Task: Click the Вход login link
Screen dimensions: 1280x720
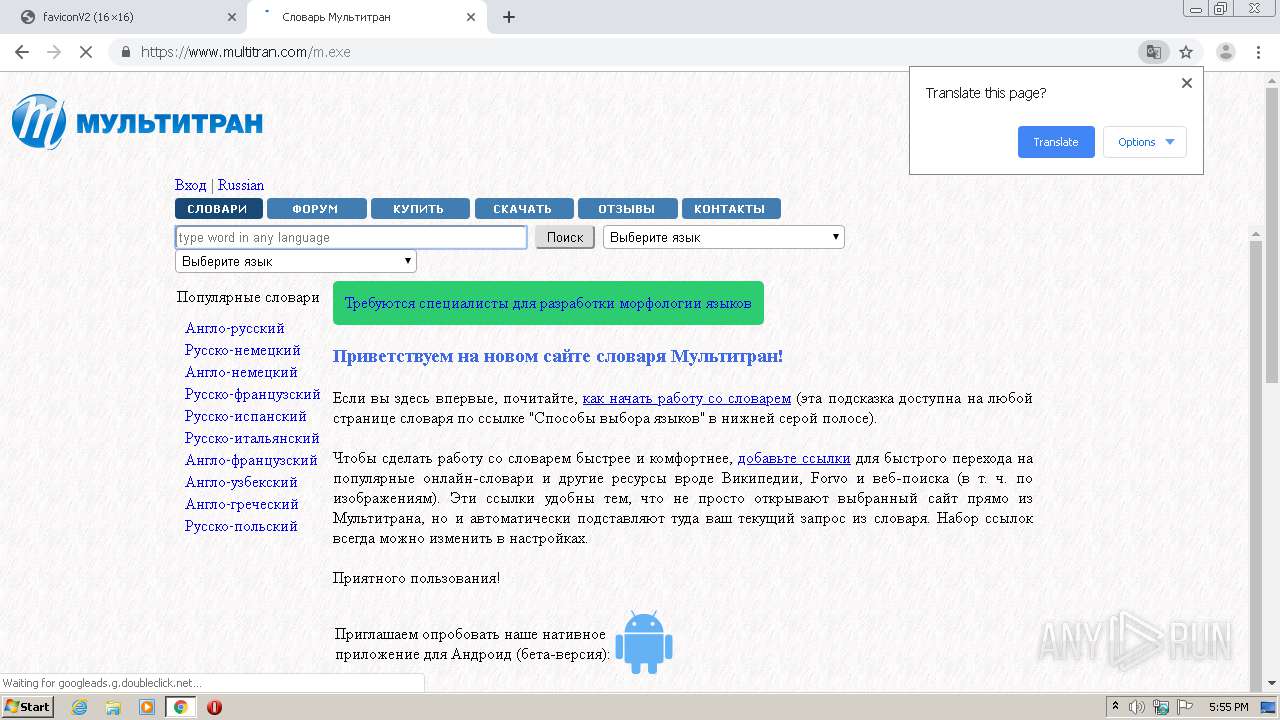Action: click(190, 185)
